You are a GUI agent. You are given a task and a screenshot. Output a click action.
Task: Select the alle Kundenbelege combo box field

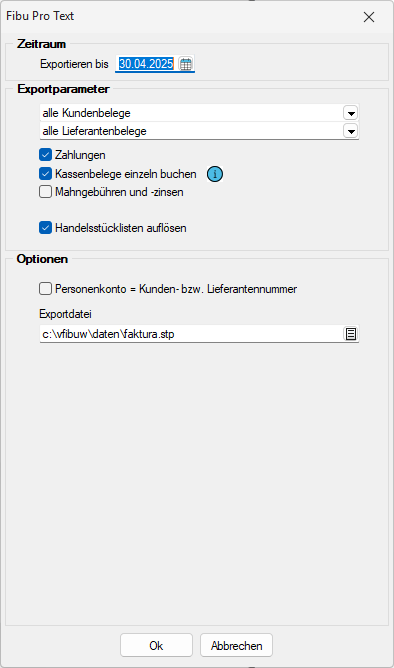[x=199, y=113]
